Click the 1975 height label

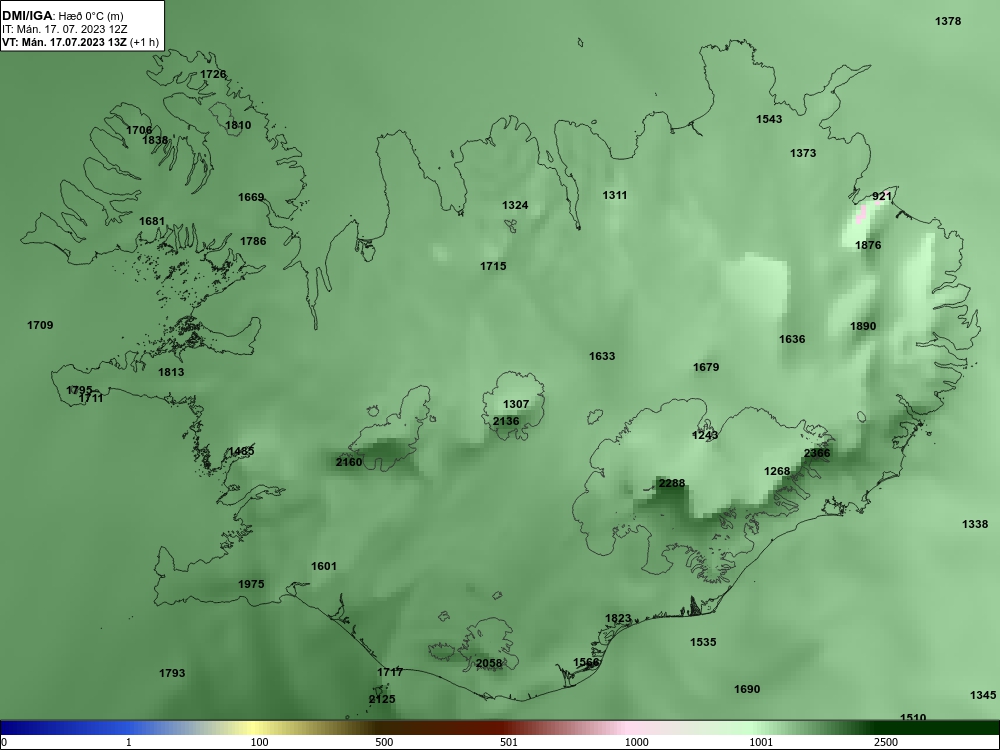pos(251,584)
